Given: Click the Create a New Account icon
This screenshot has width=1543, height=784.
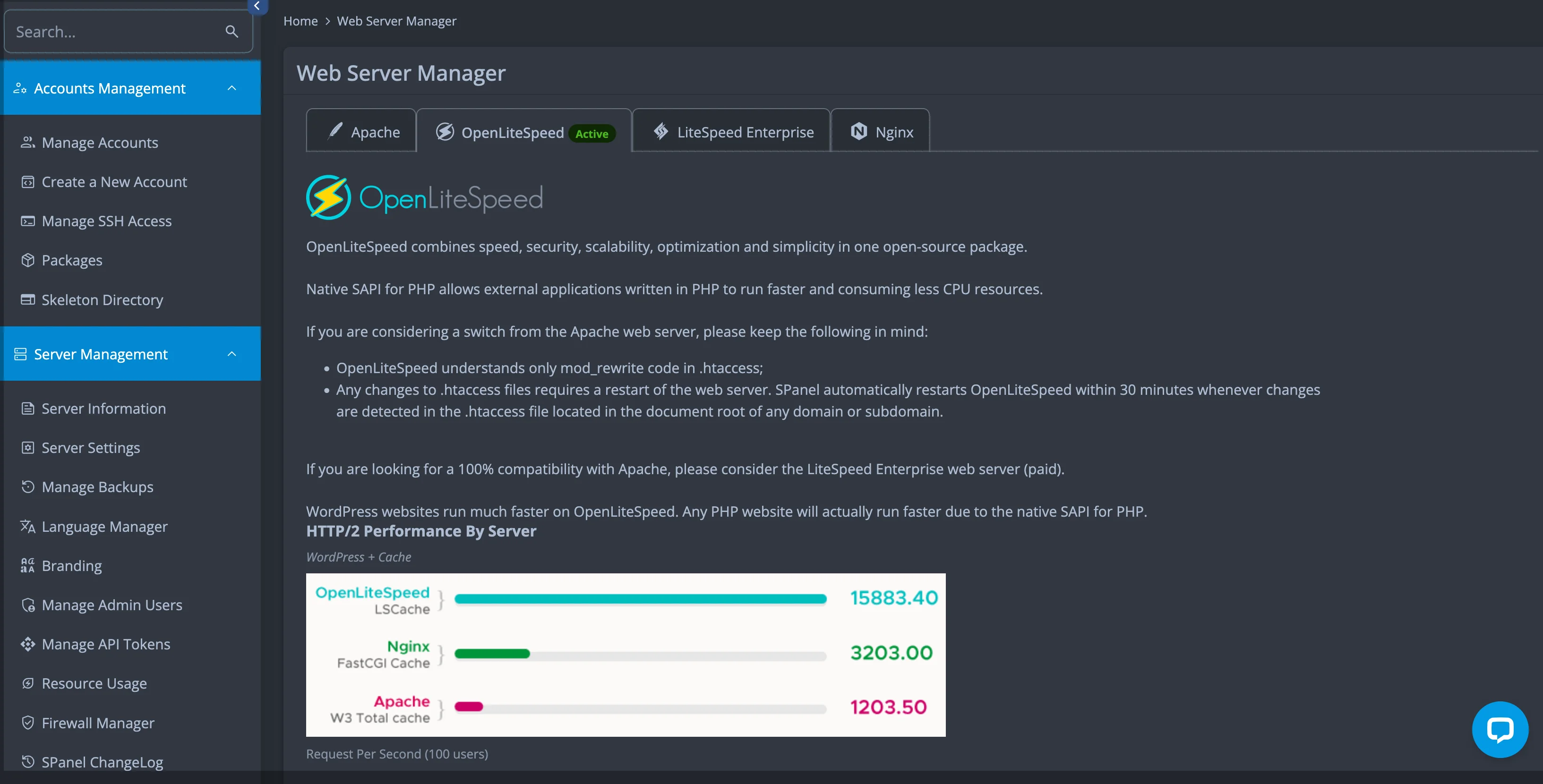Looking at the screenshot, I should coord(27,182).
